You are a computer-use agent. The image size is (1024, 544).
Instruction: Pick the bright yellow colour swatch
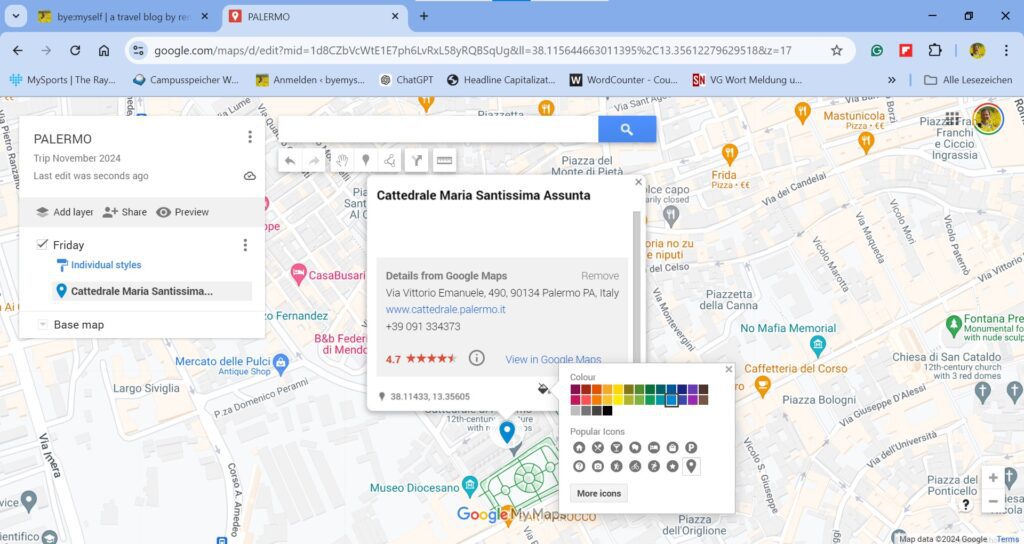pos(618,400)
